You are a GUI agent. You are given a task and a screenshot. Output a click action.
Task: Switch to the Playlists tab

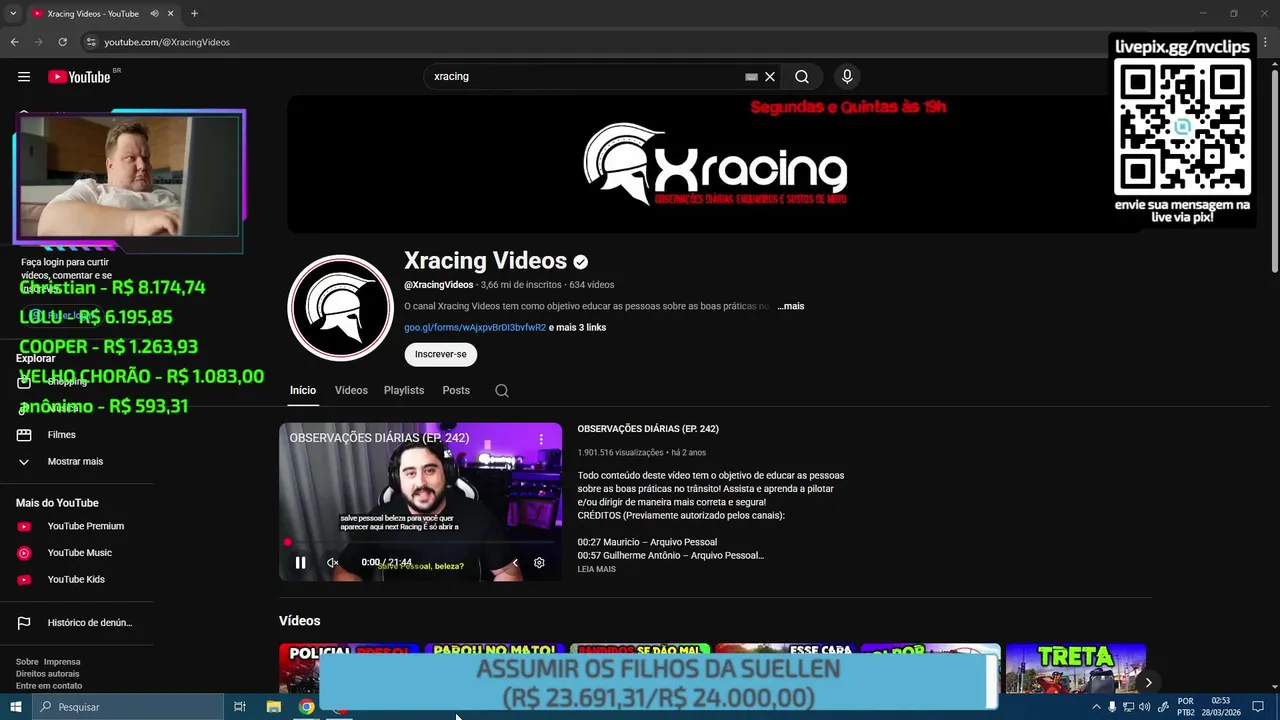(x=404, y=390)
